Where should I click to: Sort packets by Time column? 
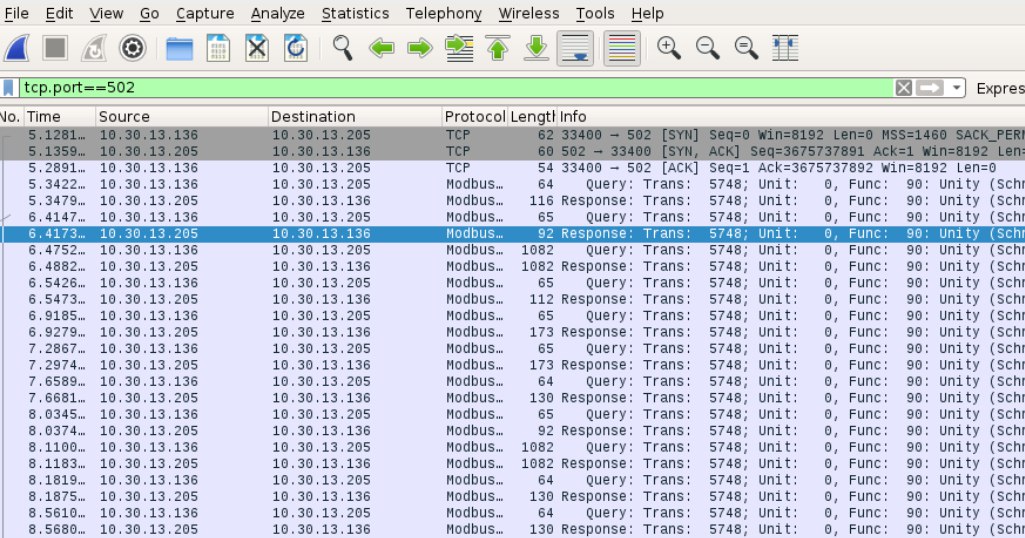coord(59,116)
